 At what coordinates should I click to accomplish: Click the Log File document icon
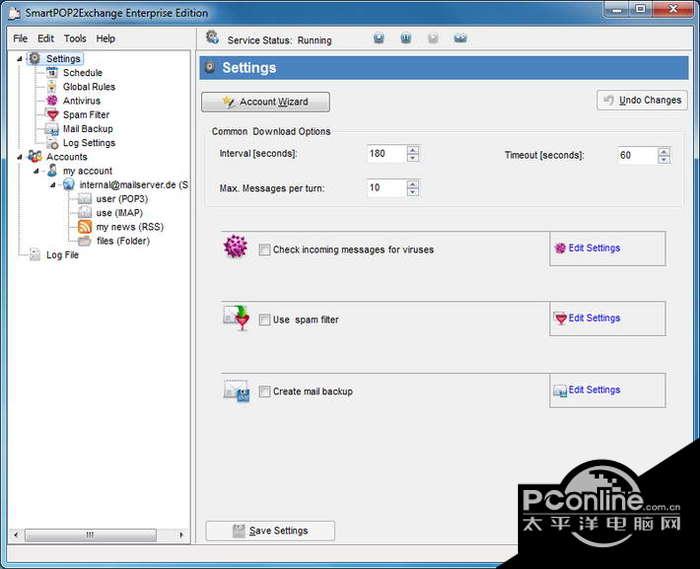pos(35,255)
